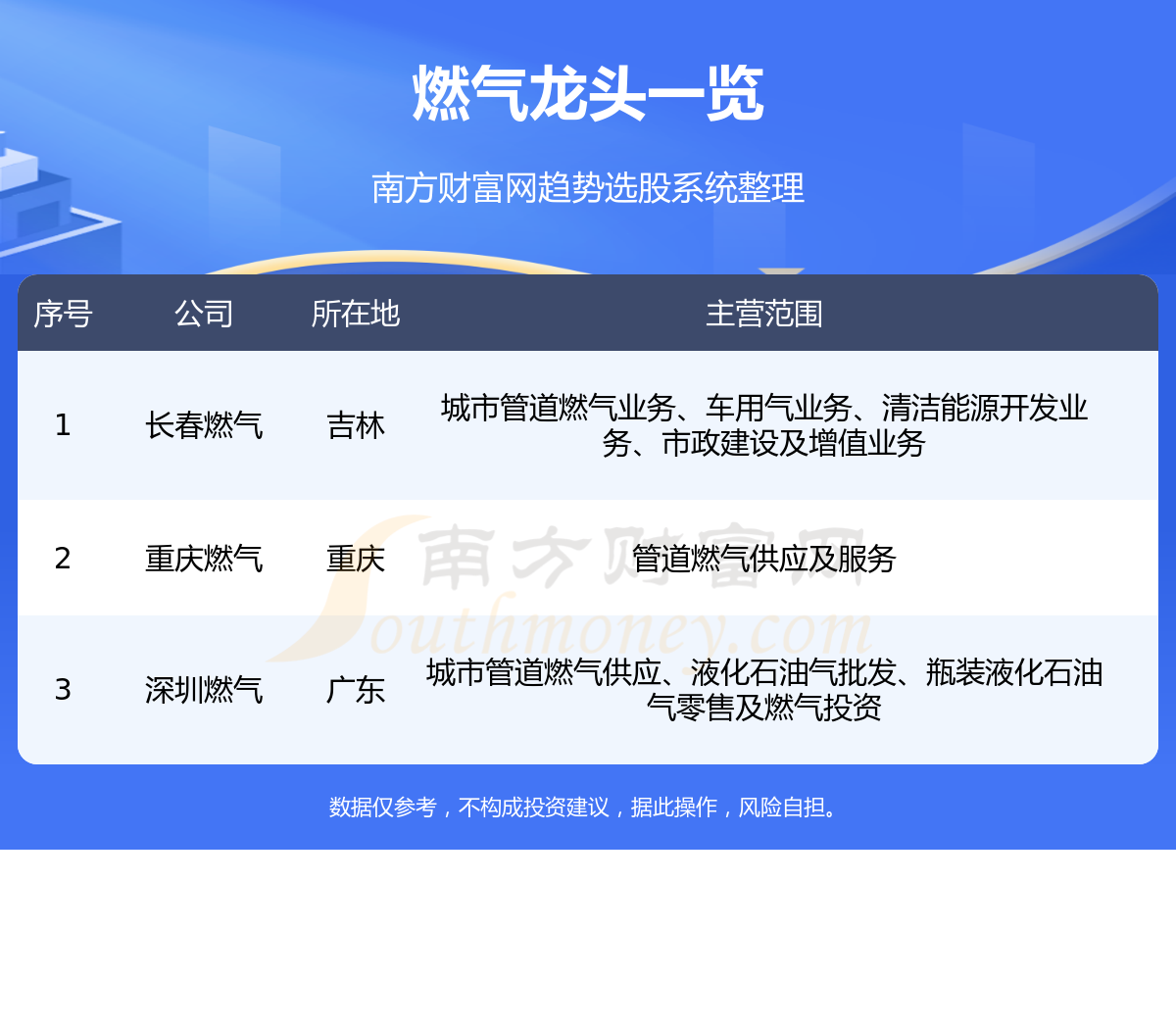Click 深圳燃气 business scope text
Screen dimensions: 1176x1029
pos(764,690)
